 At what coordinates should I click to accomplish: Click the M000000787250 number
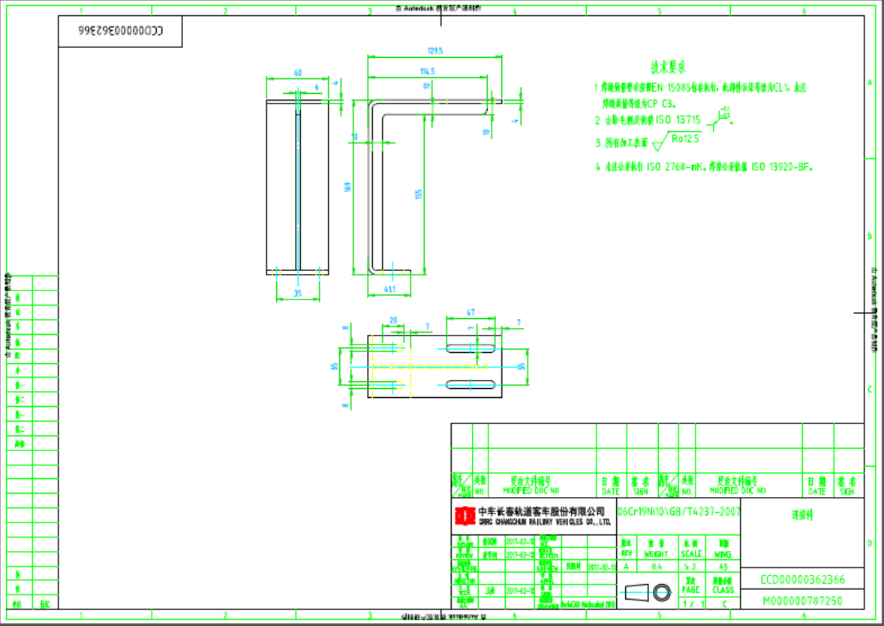click(802, 601)
